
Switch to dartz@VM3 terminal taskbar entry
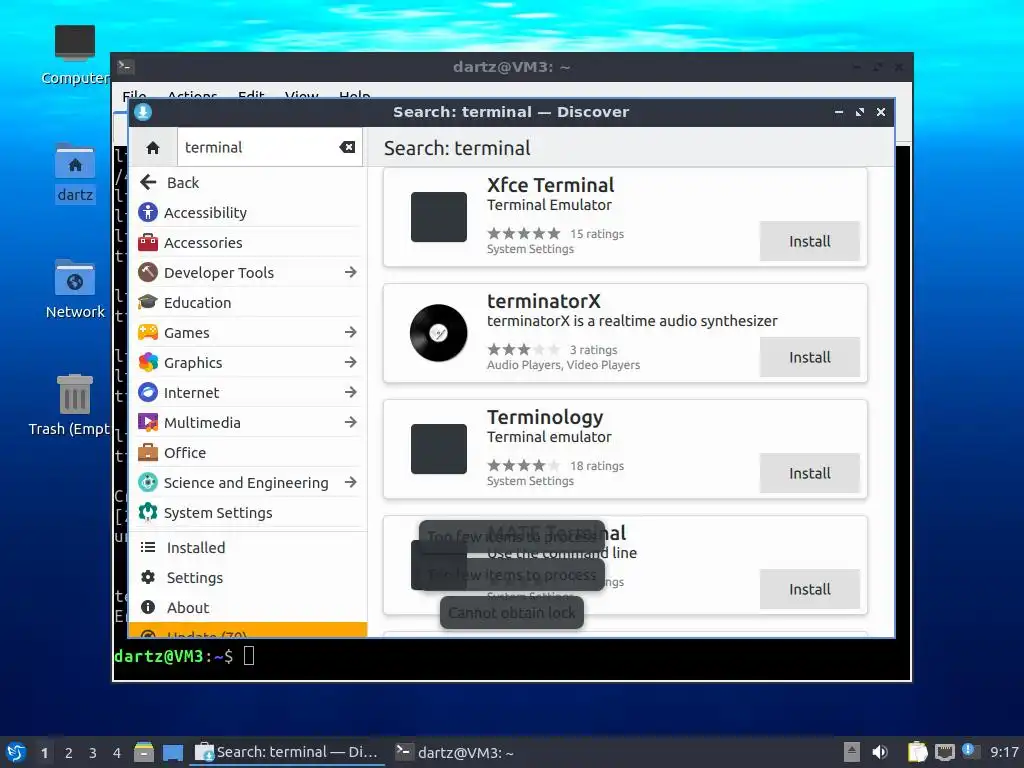456,752
